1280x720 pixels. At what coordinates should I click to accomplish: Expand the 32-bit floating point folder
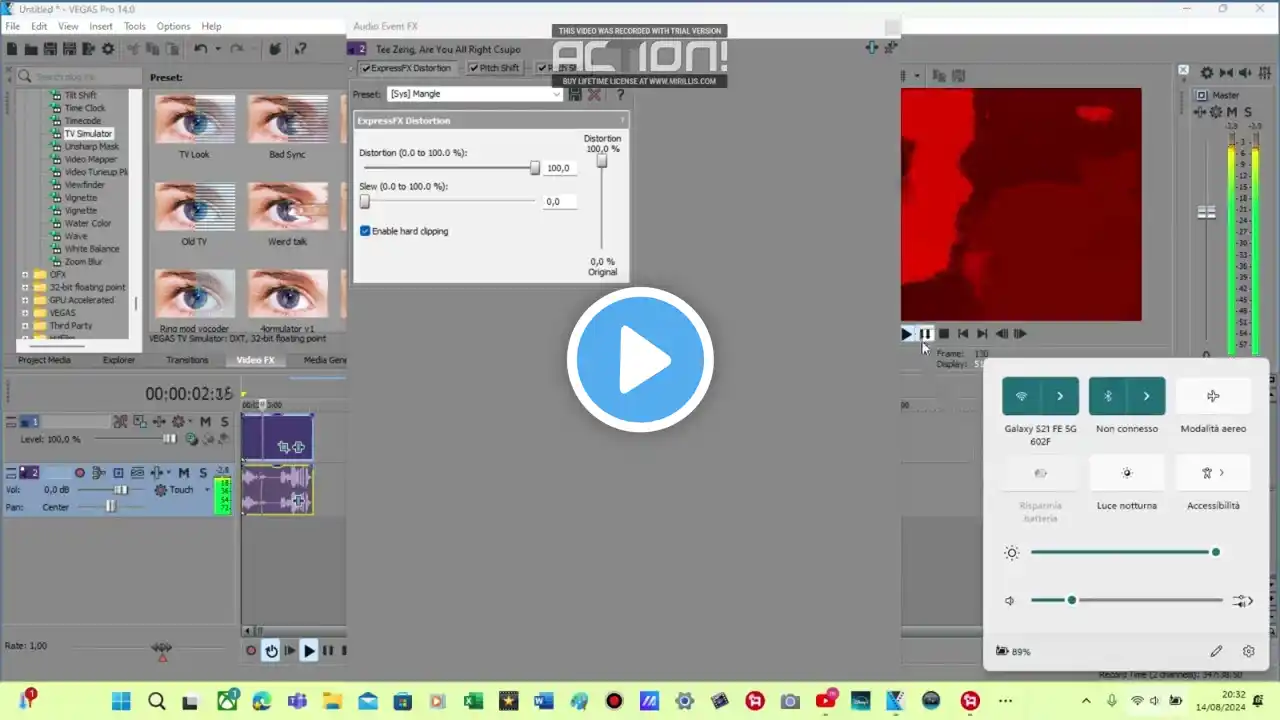click(25, 287)
